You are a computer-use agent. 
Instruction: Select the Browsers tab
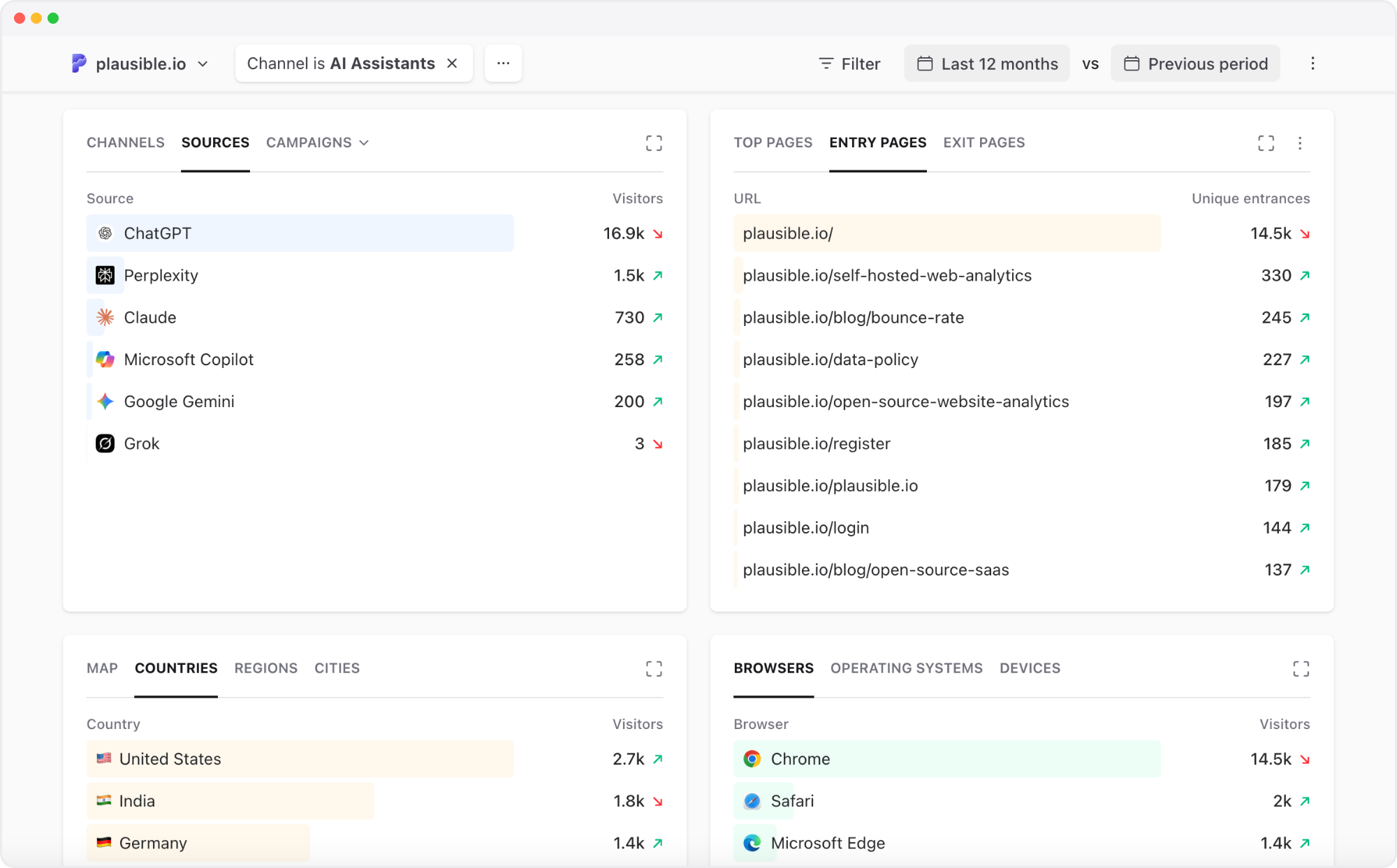tap(773, 668)
